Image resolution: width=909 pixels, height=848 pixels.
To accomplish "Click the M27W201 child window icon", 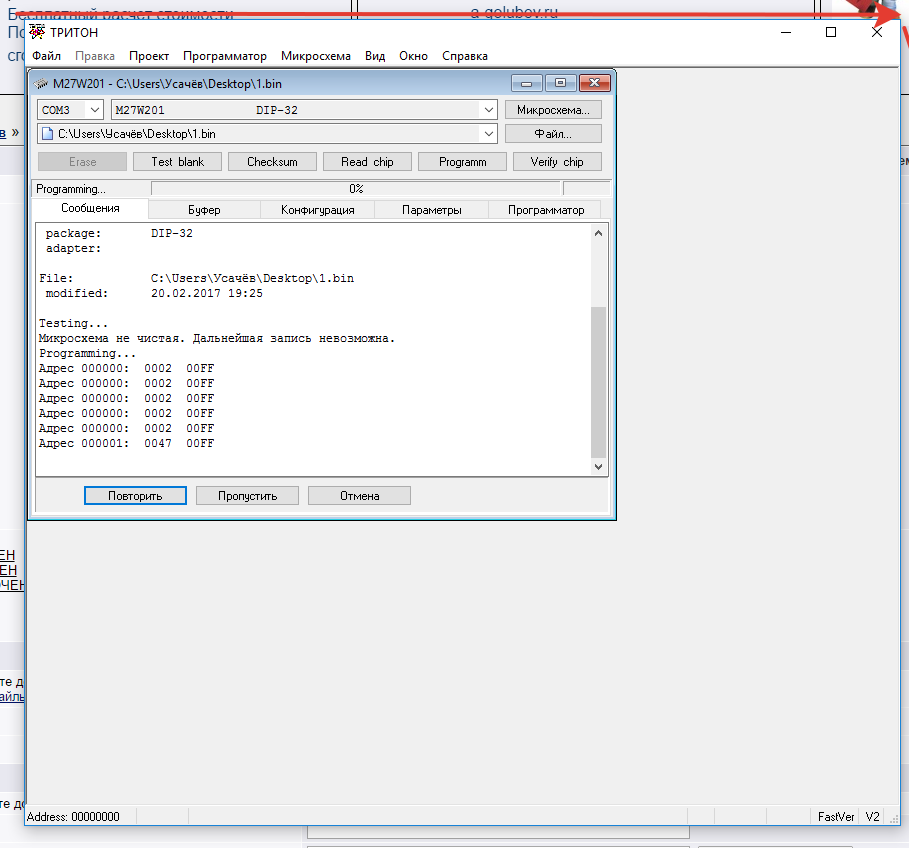I will [41, 83].
